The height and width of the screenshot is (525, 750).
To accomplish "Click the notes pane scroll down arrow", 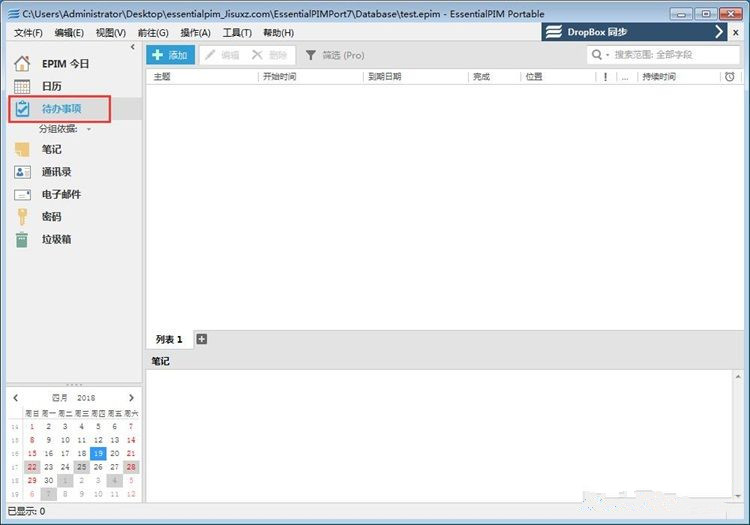I will click(x=738, y=496).
